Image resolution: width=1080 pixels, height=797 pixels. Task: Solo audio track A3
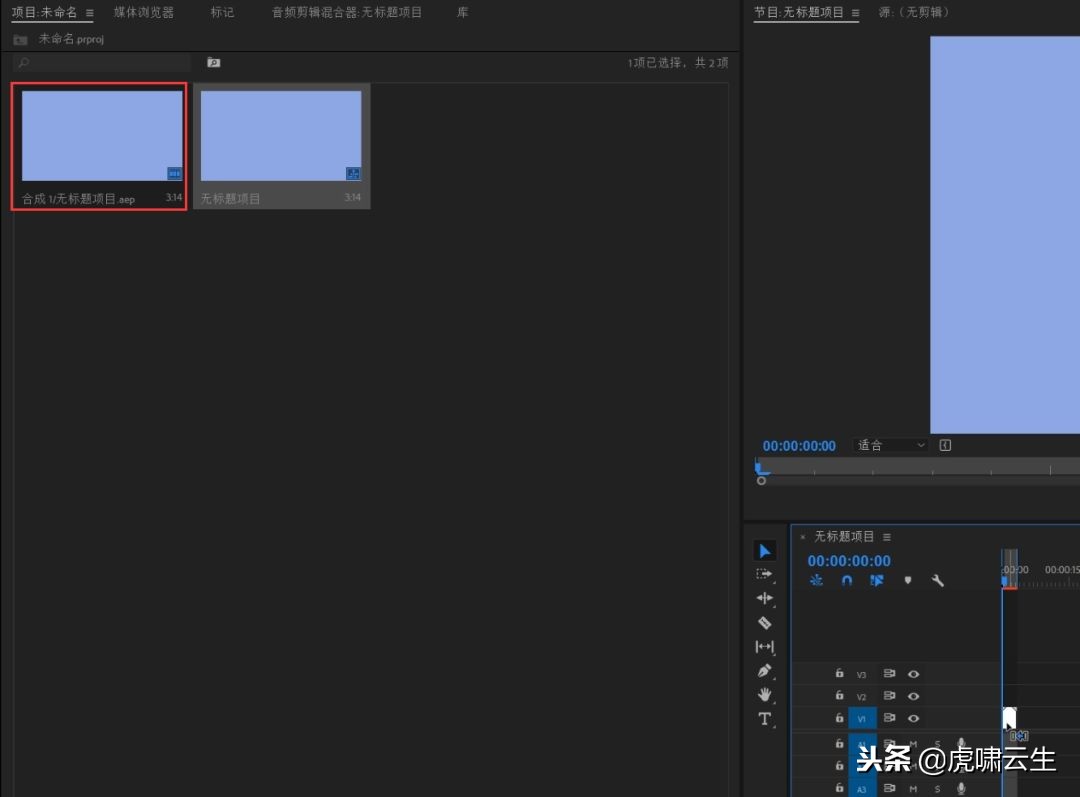937,788
